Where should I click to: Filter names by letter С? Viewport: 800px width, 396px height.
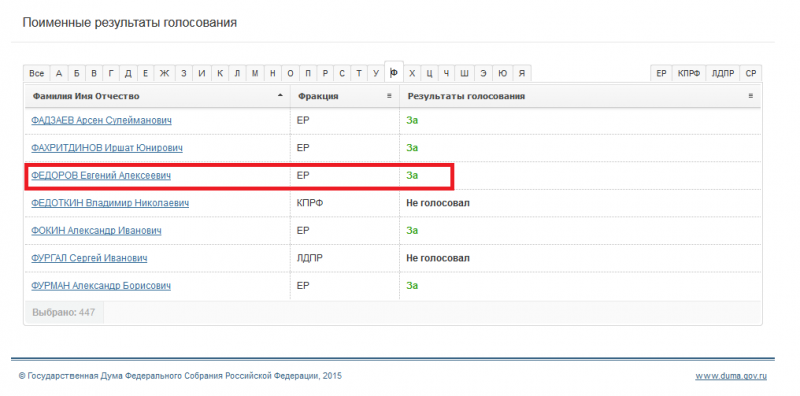[x=342, y=74]
